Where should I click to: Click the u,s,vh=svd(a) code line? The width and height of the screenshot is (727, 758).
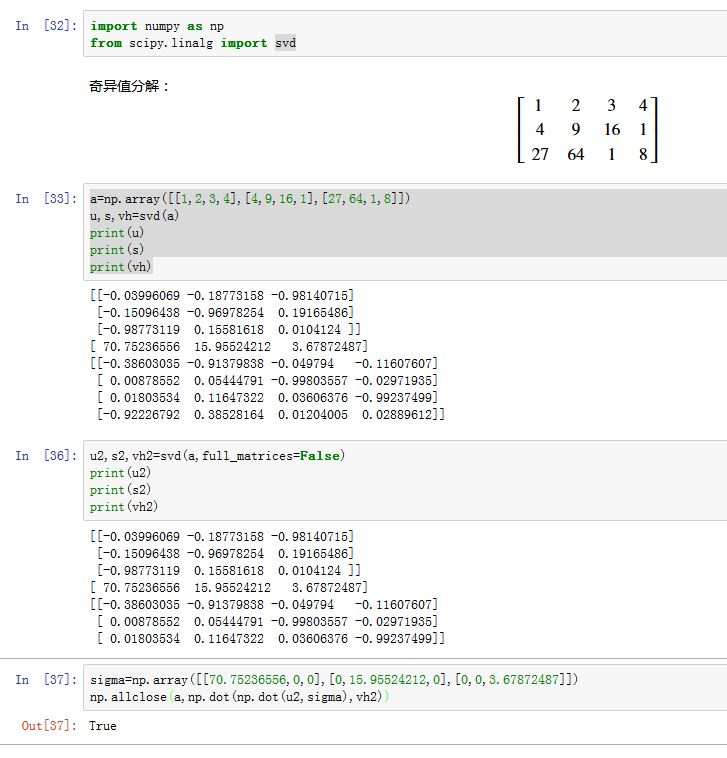tap(134, 216)
